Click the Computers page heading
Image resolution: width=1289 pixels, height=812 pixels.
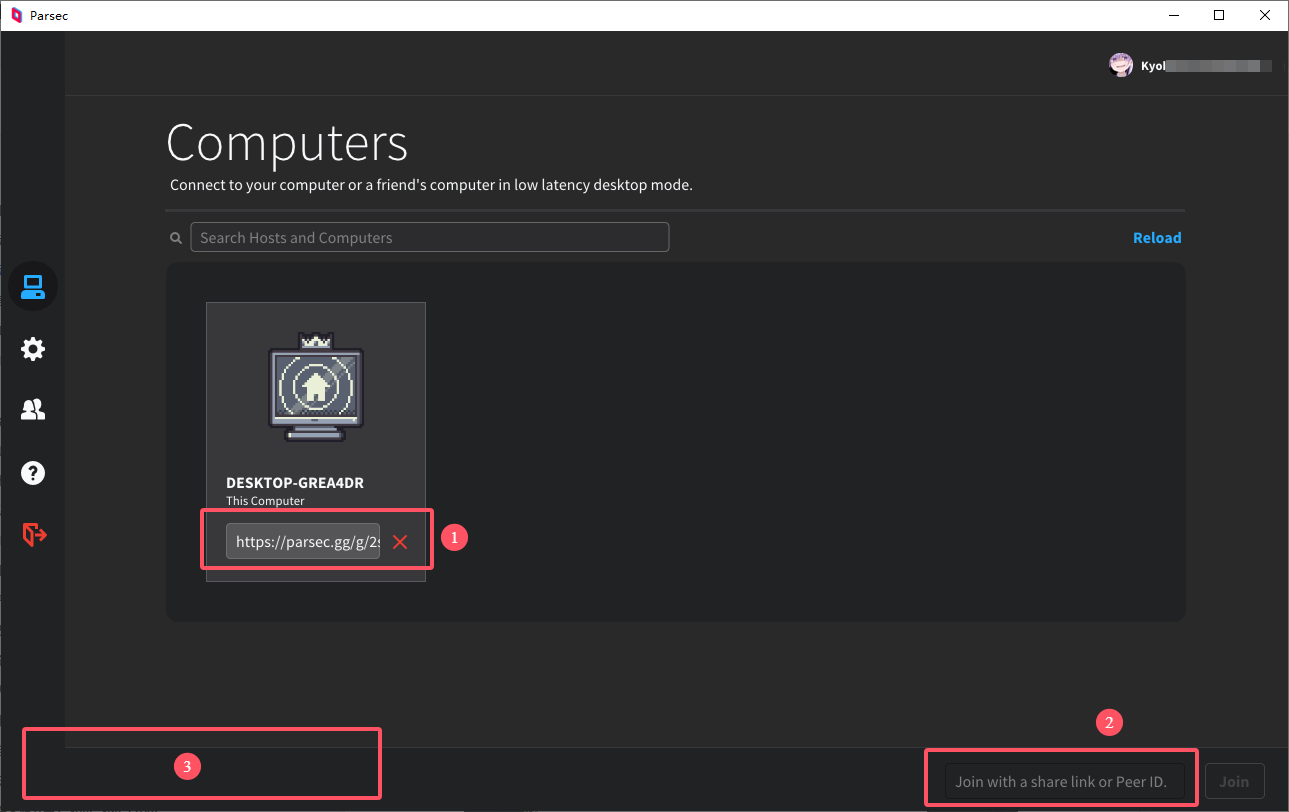tap(287, 142)
